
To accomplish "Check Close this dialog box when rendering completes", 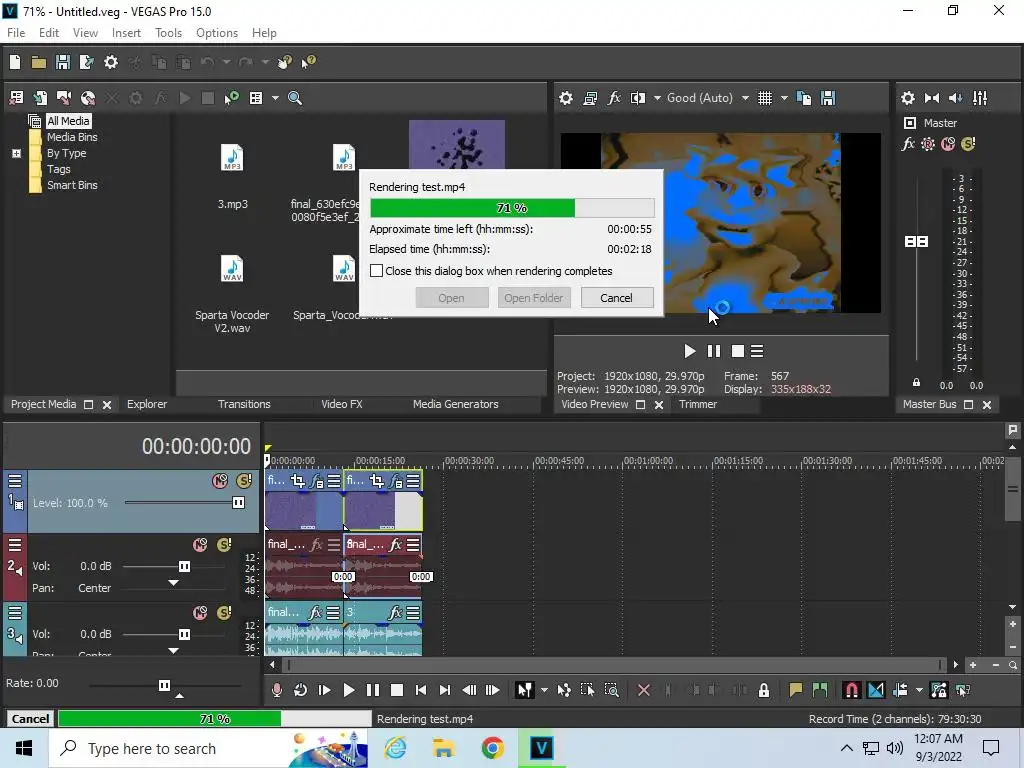I will [376, 271].
